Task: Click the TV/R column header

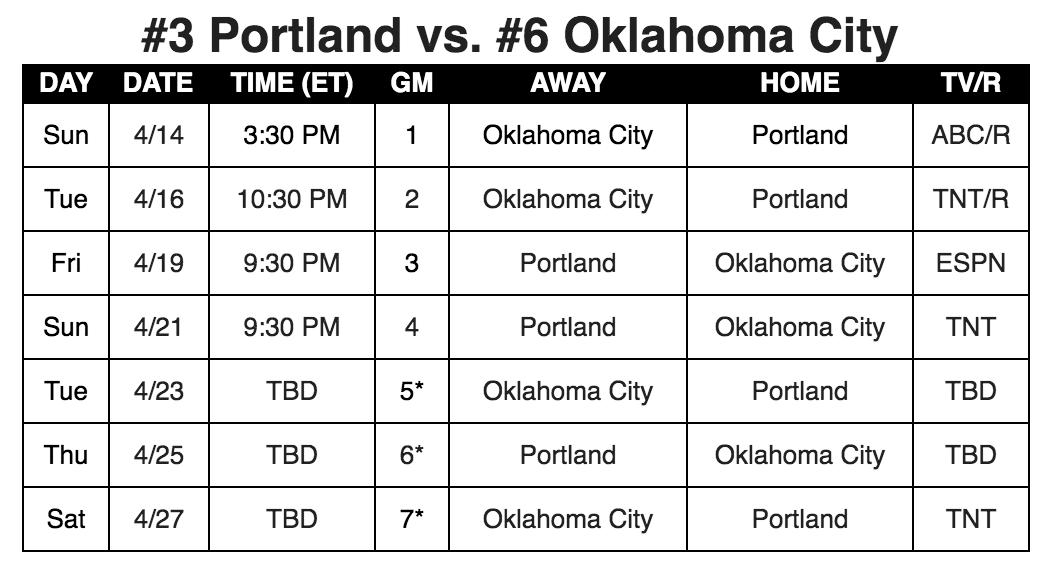Action: coord(970,83)
